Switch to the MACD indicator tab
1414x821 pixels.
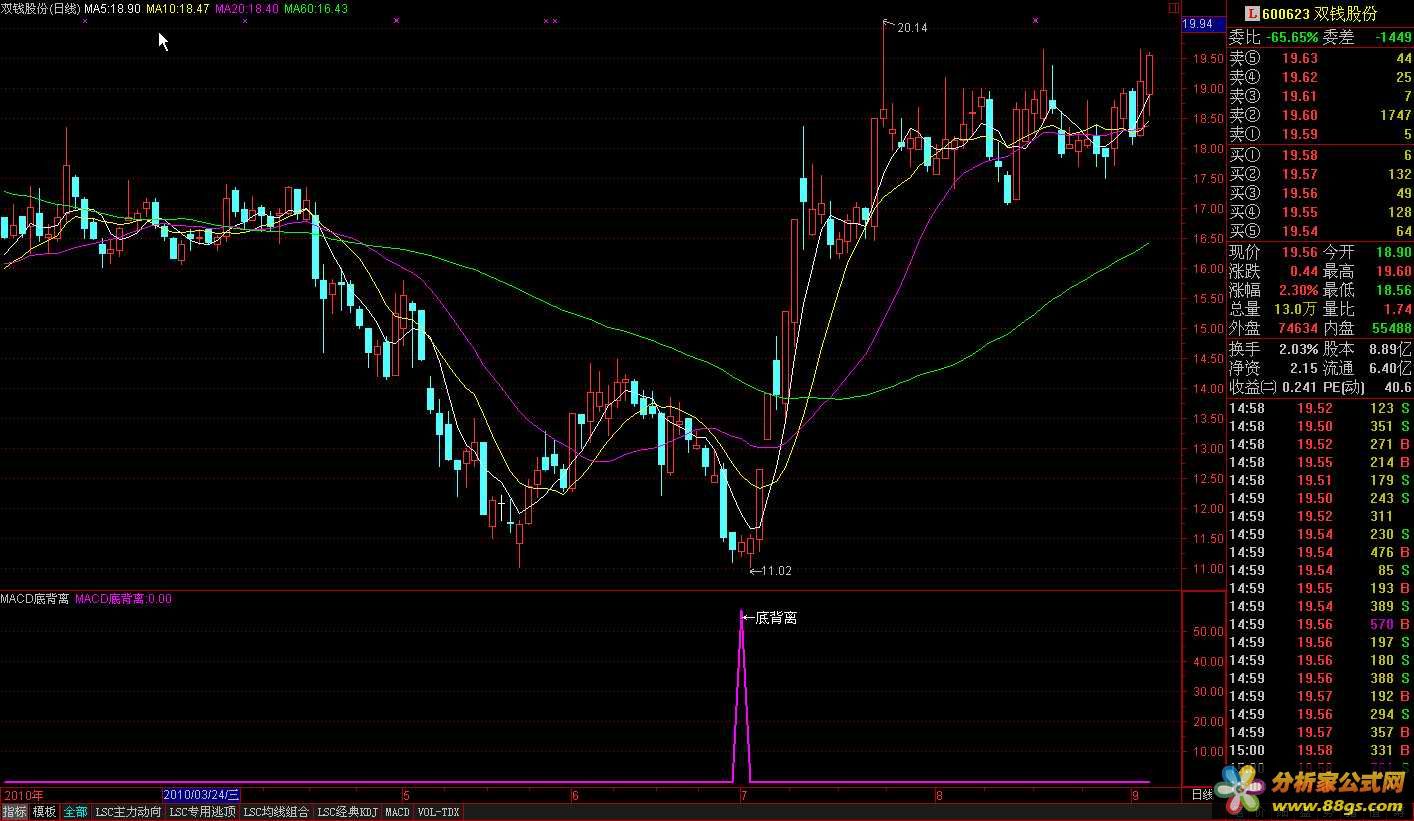pos(397,812)
